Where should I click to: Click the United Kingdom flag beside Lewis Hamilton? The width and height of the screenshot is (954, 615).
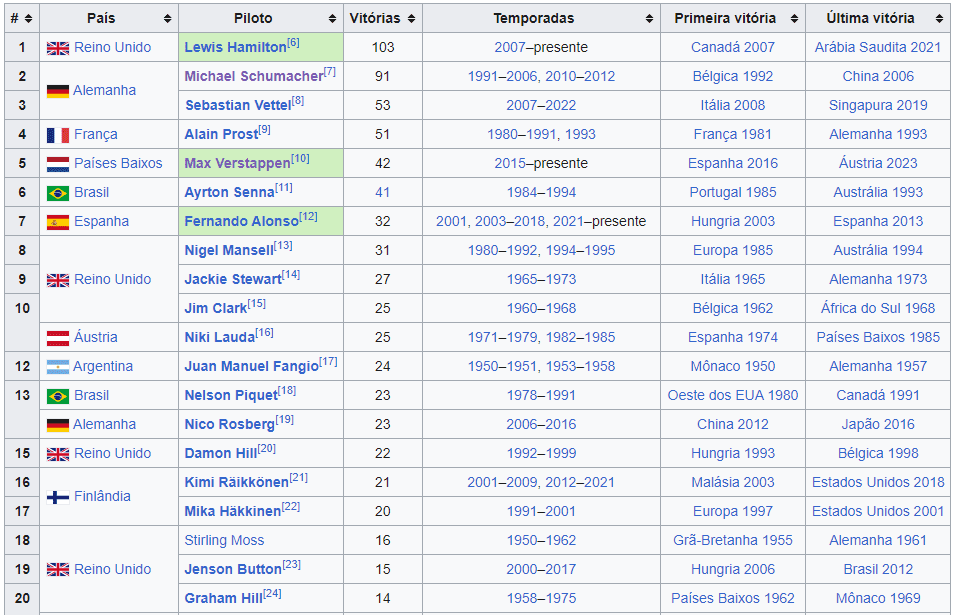click(x=57, y=48)
